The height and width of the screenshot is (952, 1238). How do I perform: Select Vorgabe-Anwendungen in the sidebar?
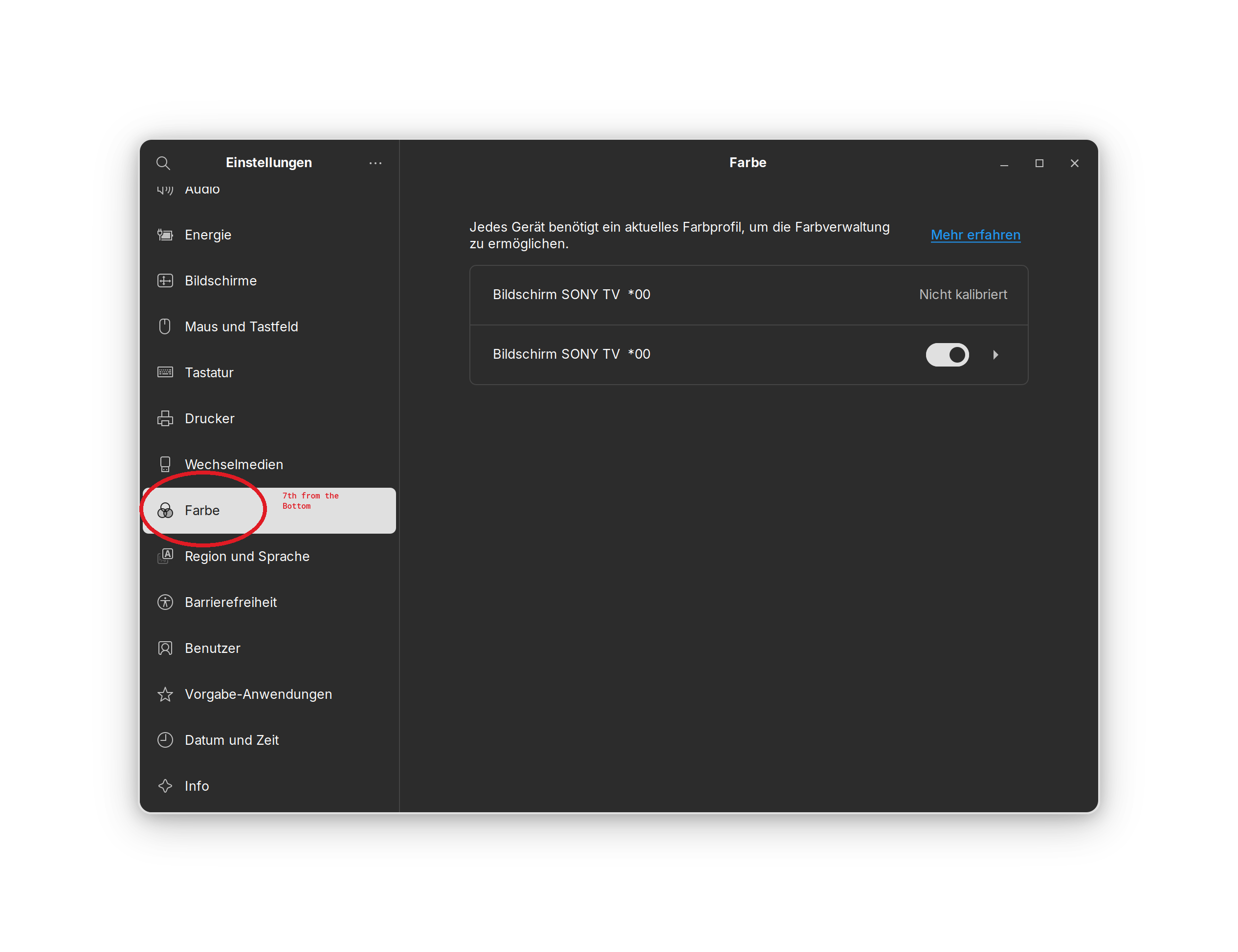(x=269, y=694)
